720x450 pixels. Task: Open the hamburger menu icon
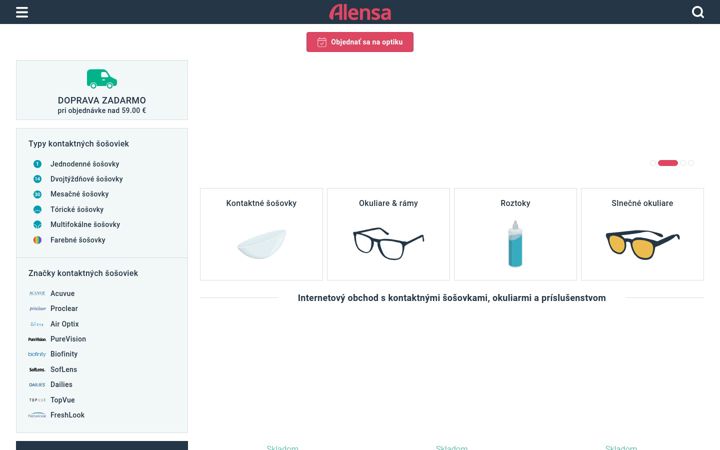(x=22, y=12)
